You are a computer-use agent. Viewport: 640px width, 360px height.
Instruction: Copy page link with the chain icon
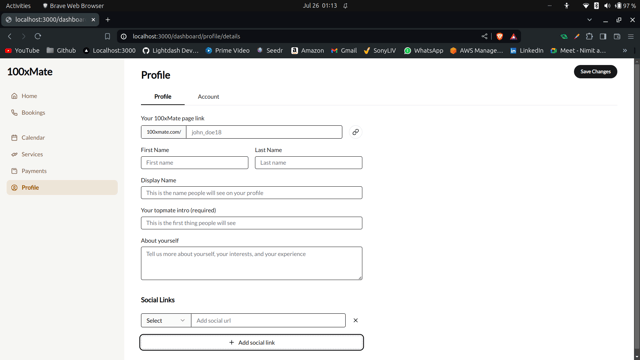tap(356, 132)
